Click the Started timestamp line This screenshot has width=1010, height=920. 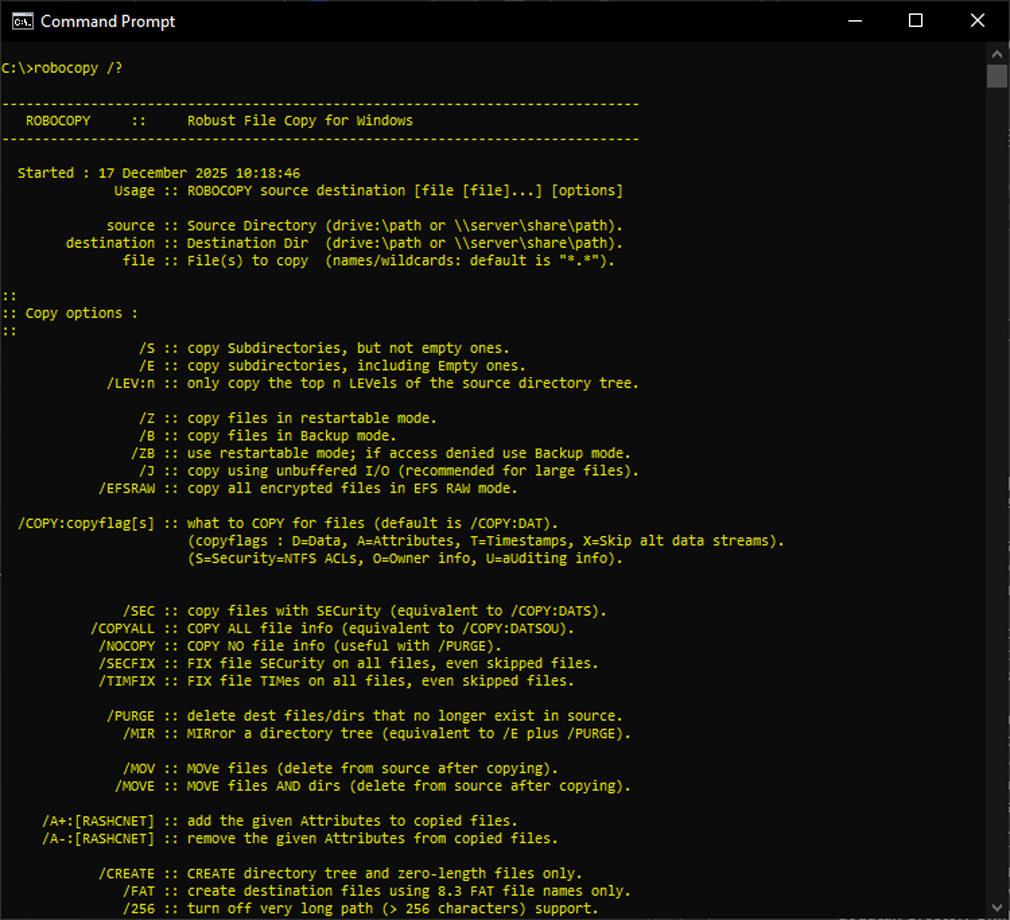[160, 172]
